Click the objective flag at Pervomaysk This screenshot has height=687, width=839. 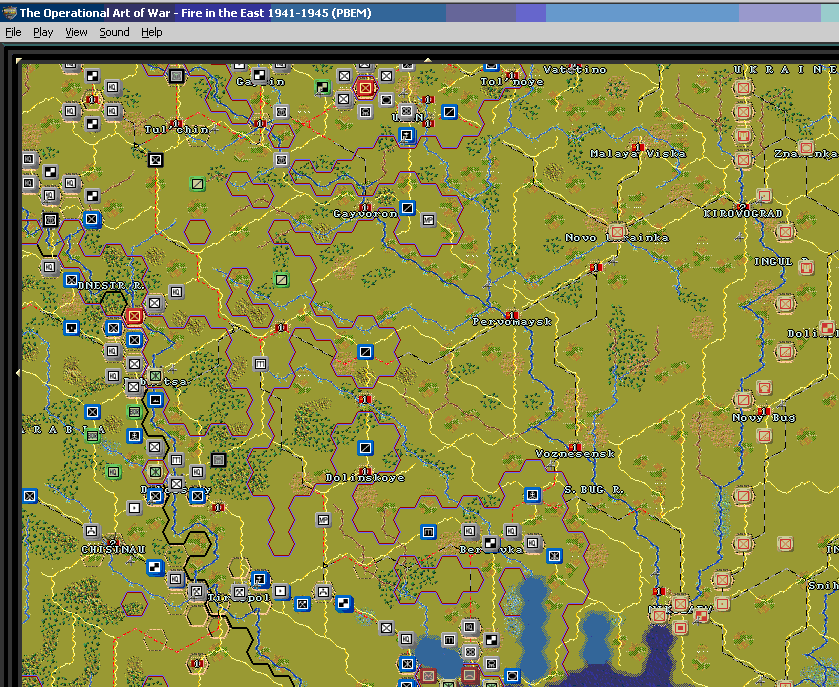coord(512,315)
